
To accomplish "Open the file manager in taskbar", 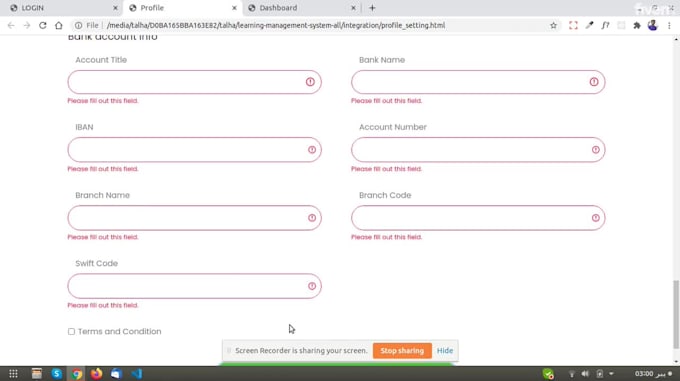I will click(36, 374).
